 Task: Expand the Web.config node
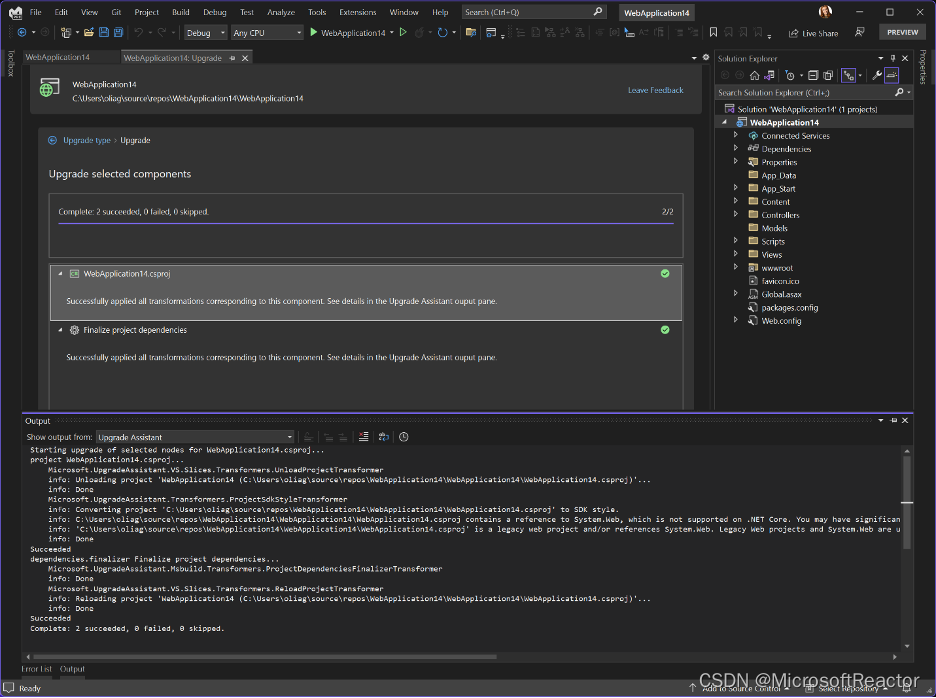pyautogui.click(x=736, y=320)
